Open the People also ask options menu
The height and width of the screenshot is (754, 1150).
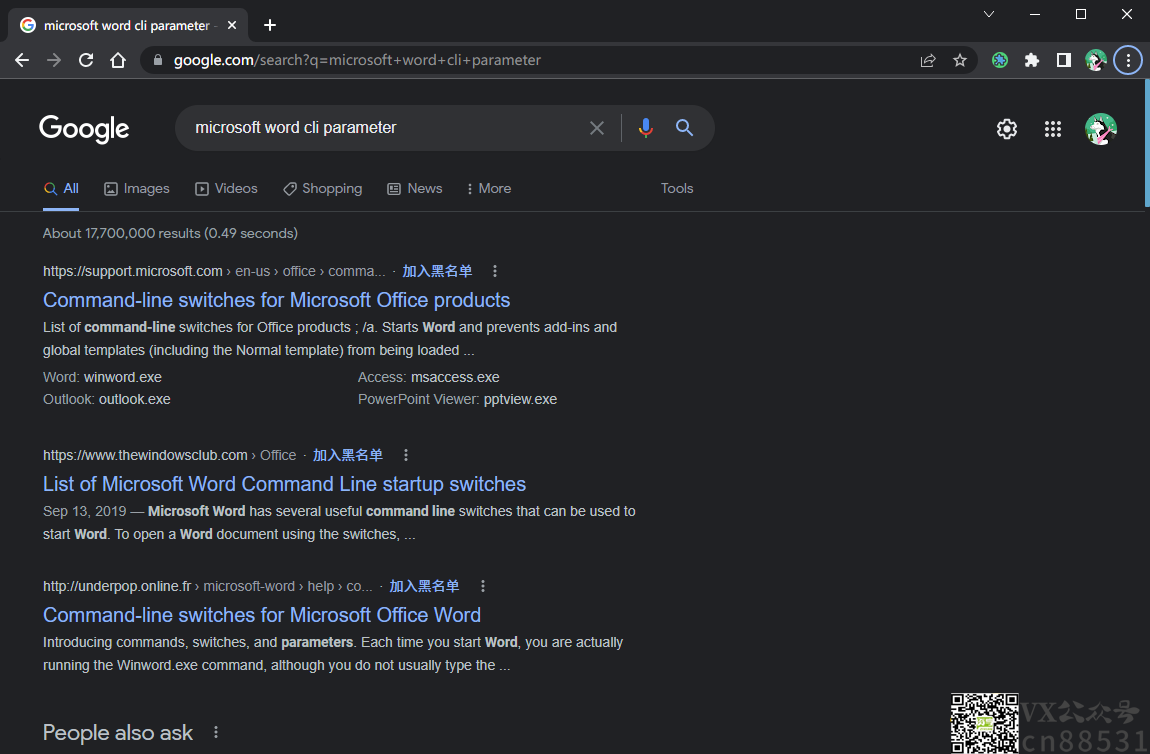tap(216, 732)
